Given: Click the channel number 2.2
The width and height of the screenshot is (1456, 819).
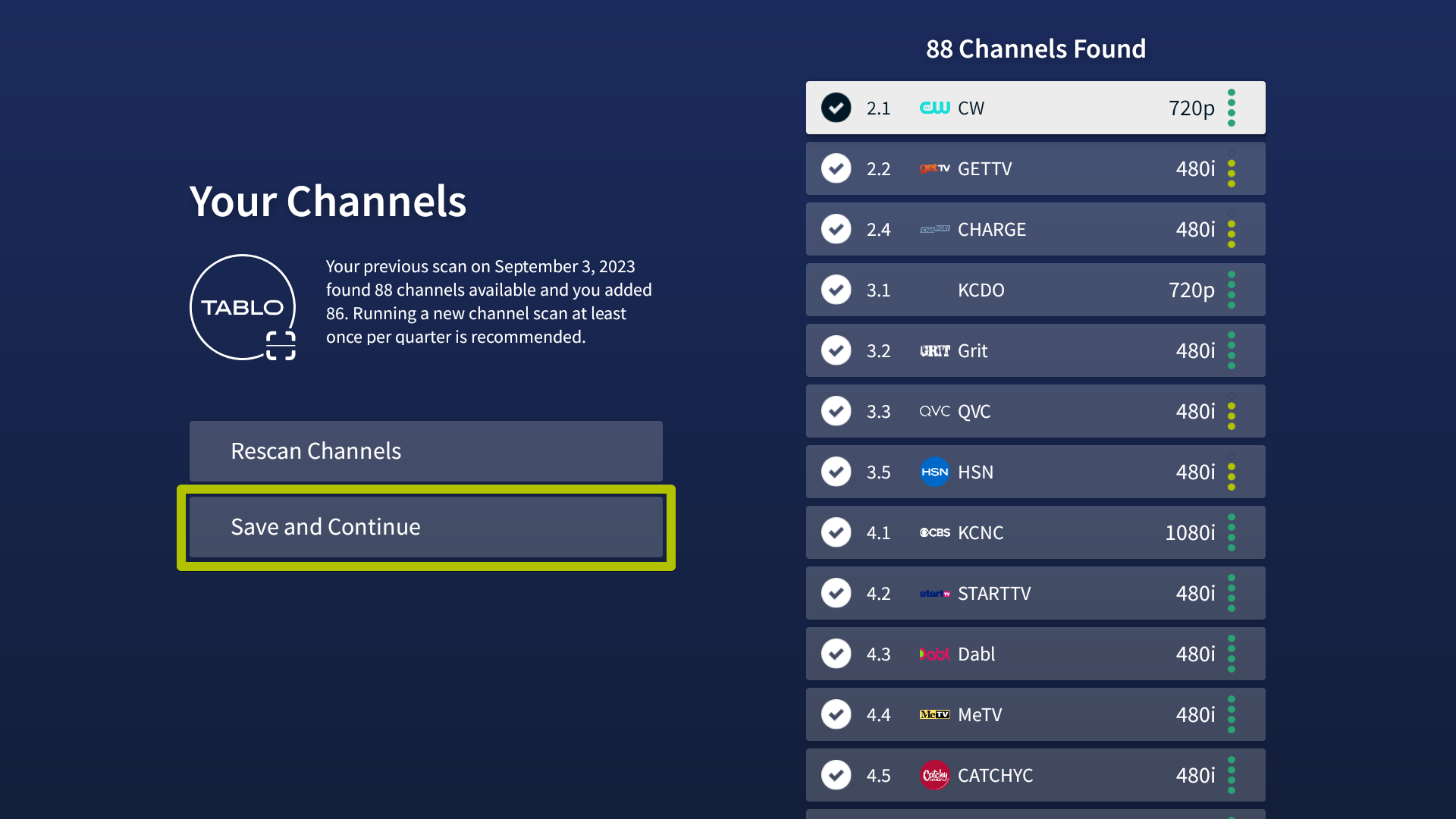Looking at the screenshot, I should [x=878, y=168].
